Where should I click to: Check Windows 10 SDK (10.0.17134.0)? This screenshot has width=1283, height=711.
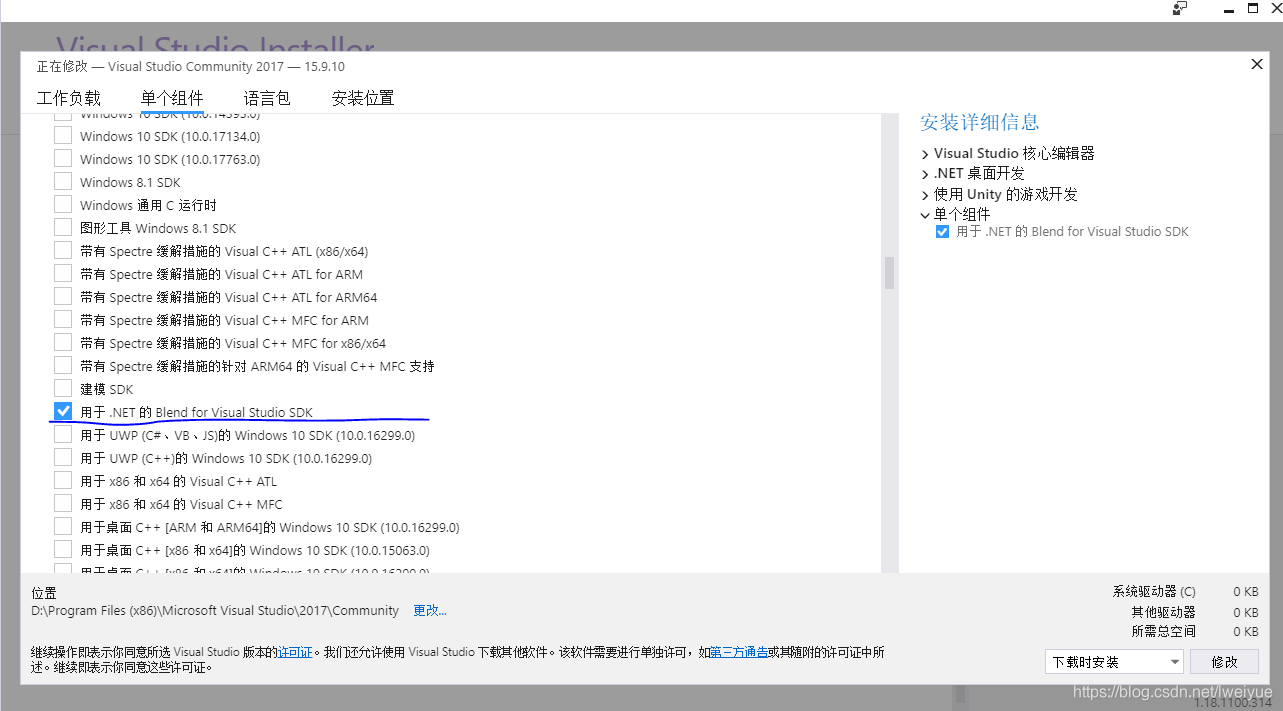point(63,136)
